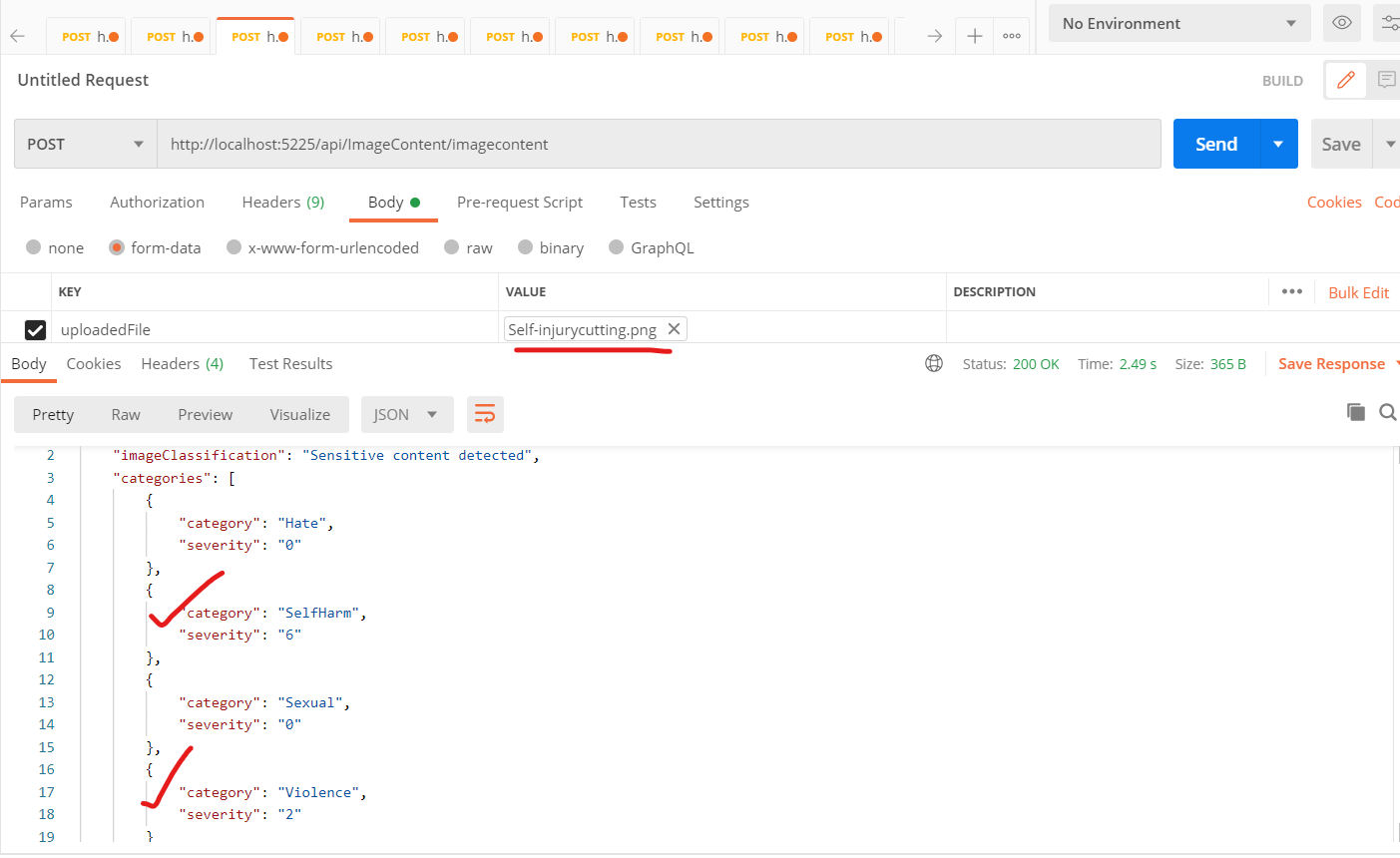Select the Pretty response view
This screenshot has width=1400, height=858.
click(53, 414)
